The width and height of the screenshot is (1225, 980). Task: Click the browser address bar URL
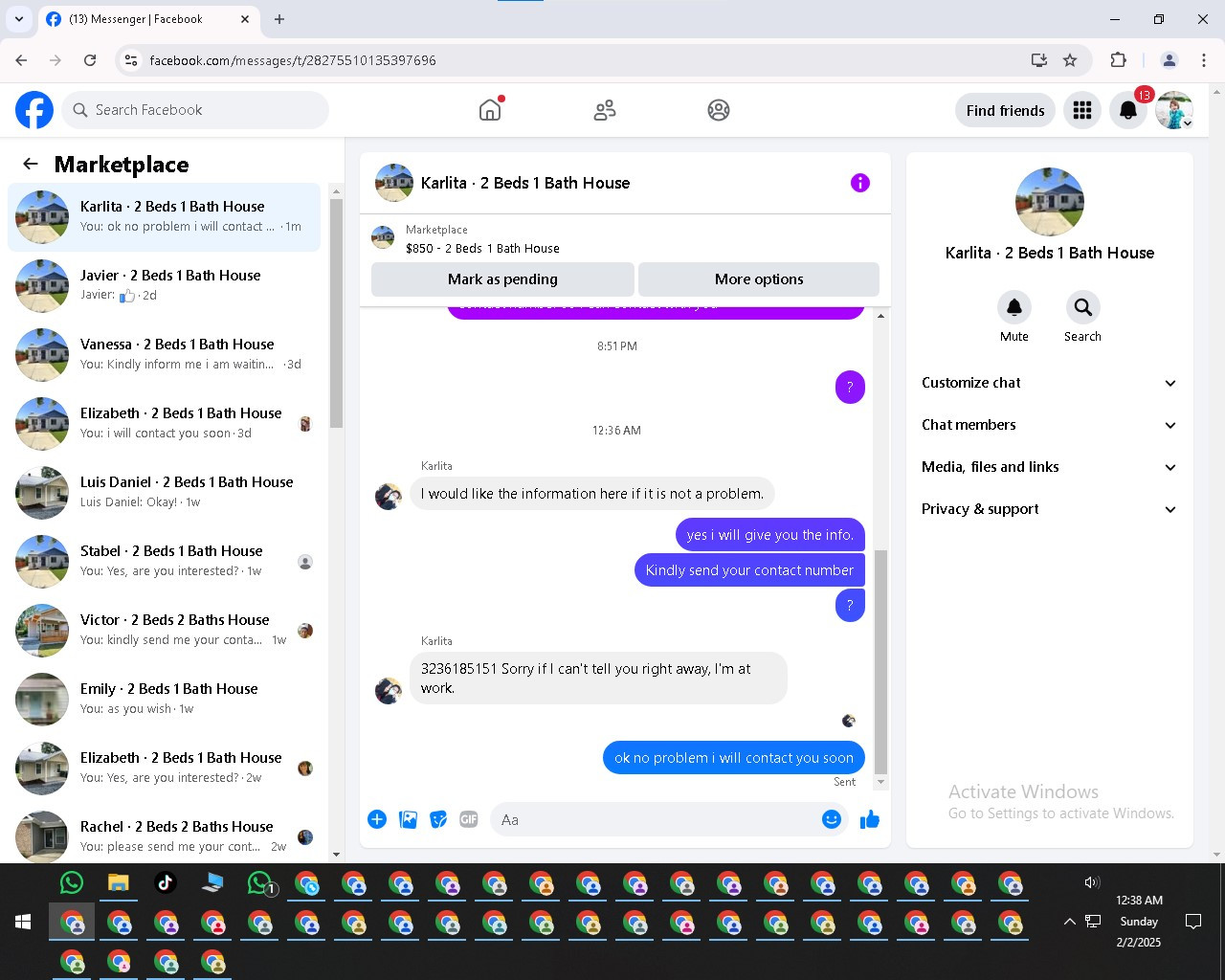point(293,60)
